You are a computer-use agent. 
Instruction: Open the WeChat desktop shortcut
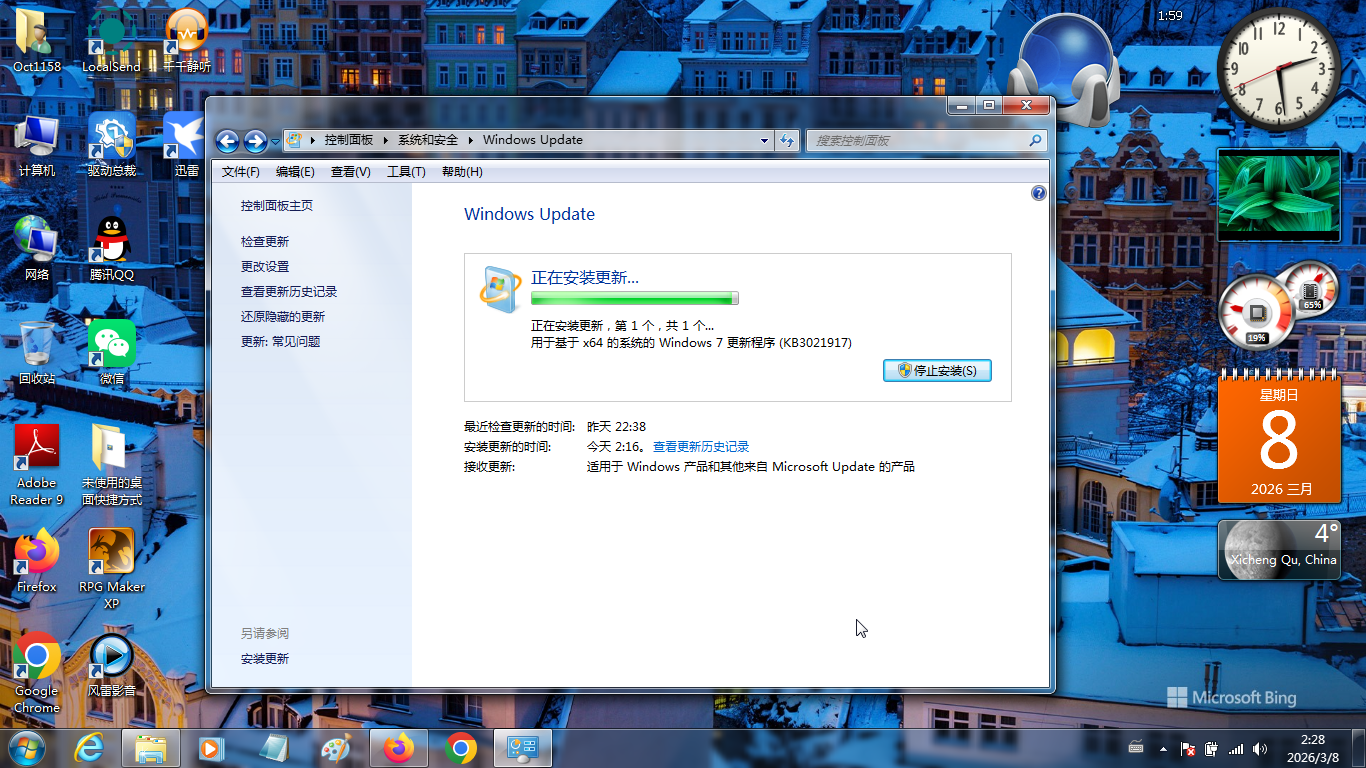(111, 345)
